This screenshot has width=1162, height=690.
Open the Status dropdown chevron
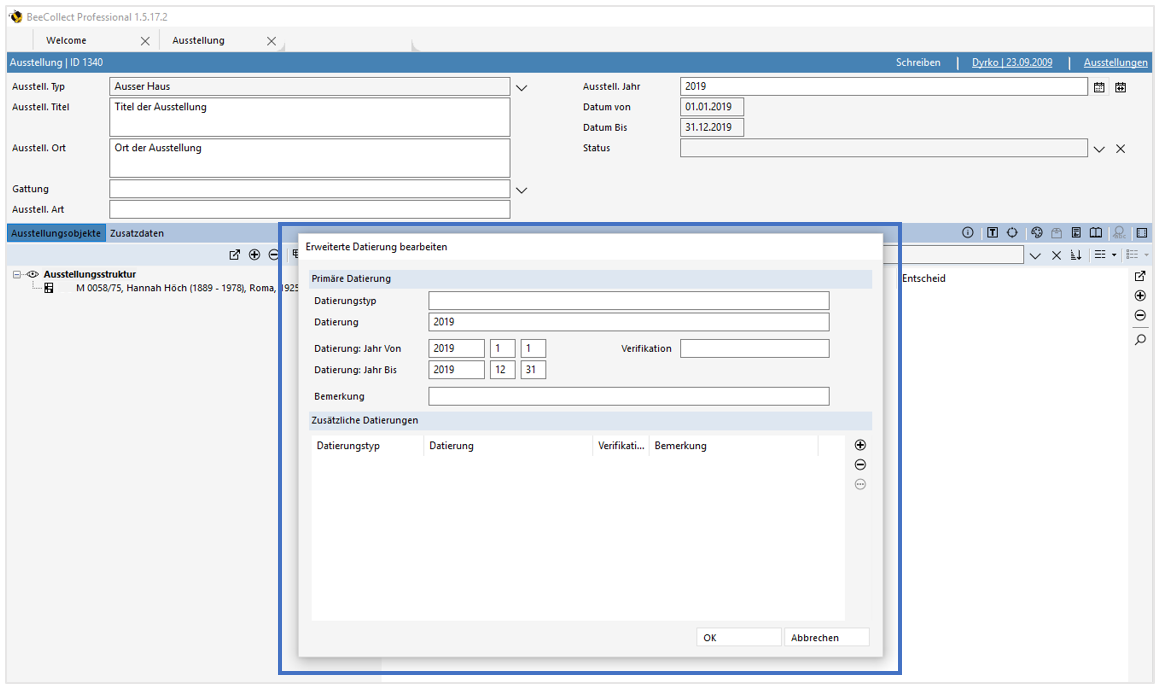(1099, 149)
